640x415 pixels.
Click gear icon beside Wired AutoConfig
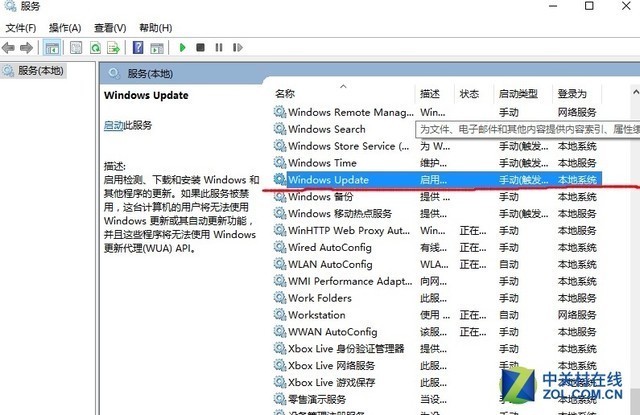[x=280, y=247]
